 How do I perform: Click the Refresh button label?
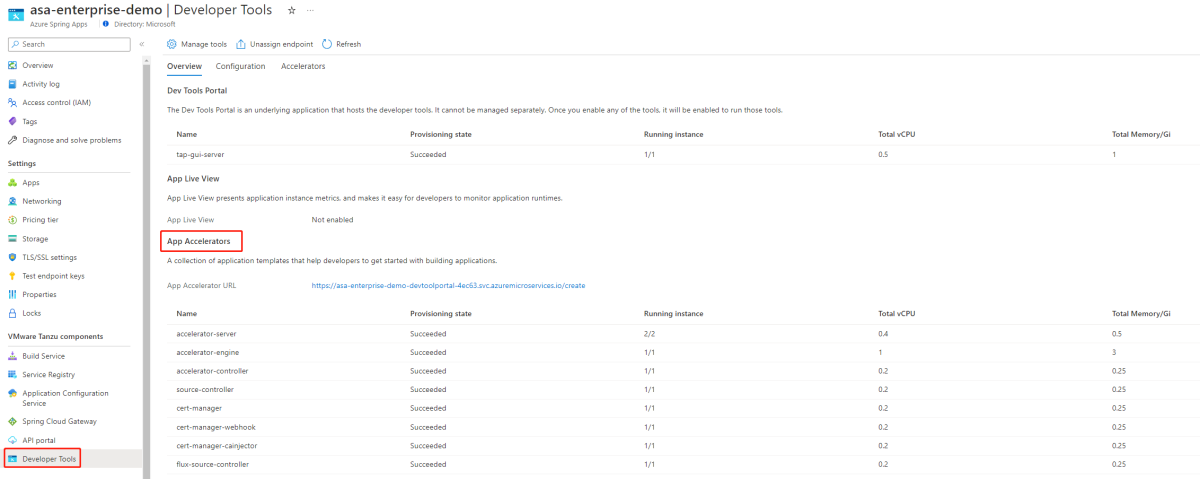[349, 44]
